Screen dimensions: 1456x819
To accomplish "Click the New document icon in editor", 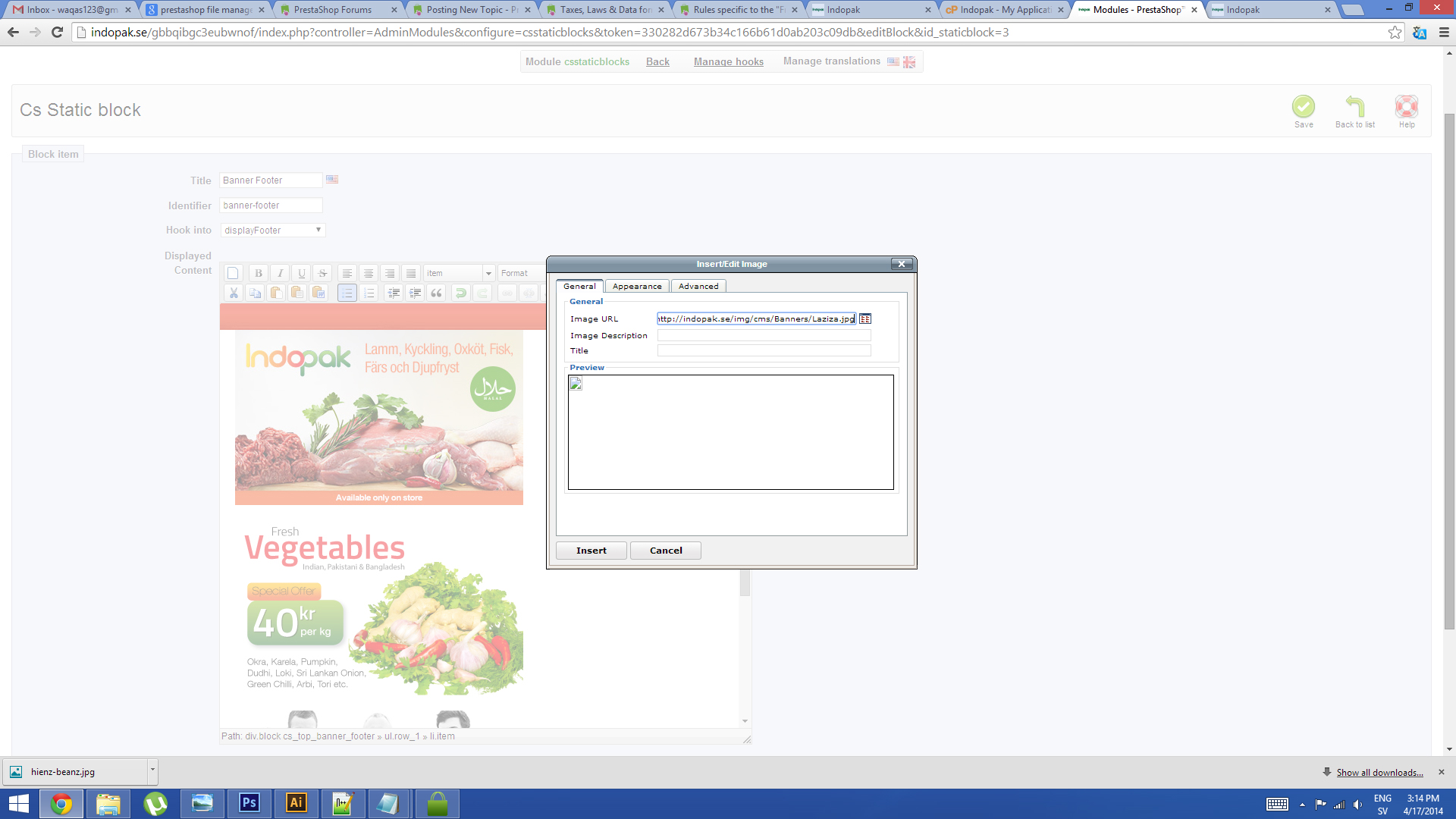I will point(234,273).
